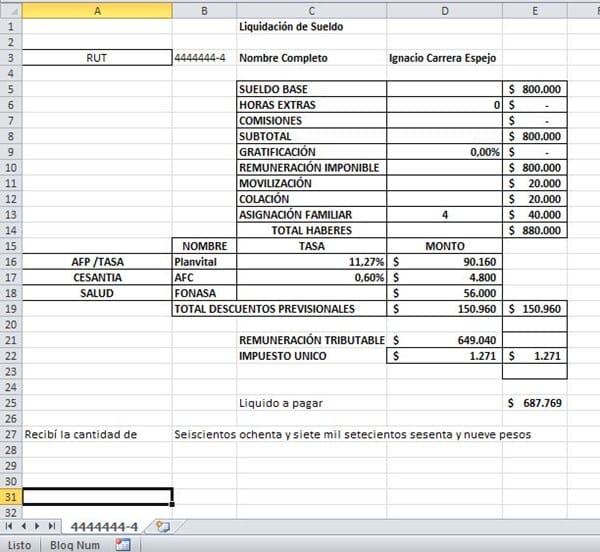Select the 0,00% gratificación rate cell
Viewport: 600px width, 552px height.
[444, 152]
